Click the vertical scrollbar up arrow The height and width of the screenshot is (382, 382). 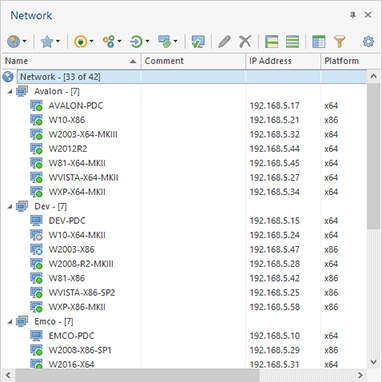(374, 77)
